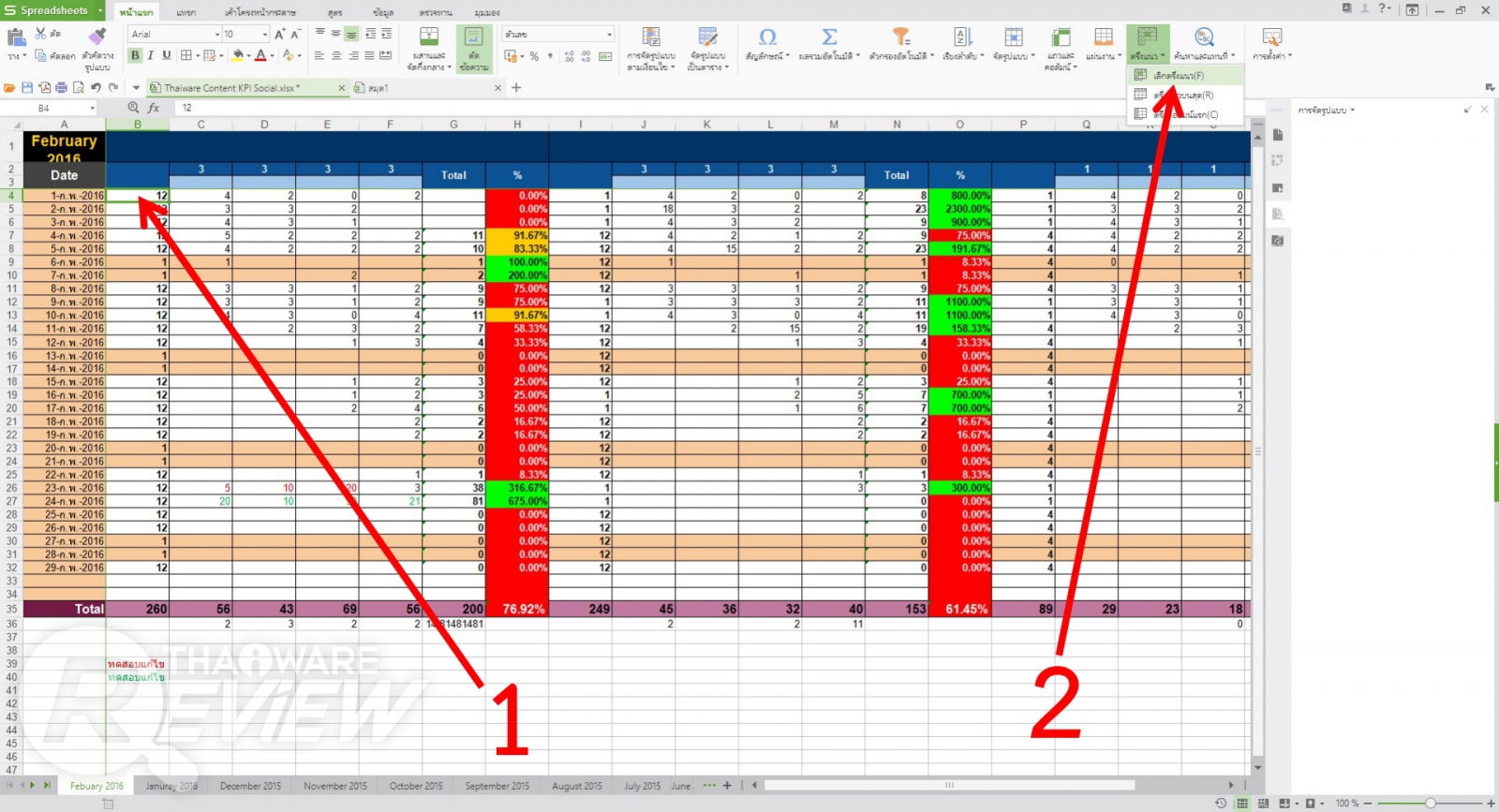1499x812 pixels.
Task: Click the last-sheet navigation arrow
Action: [x=47, y=786]
